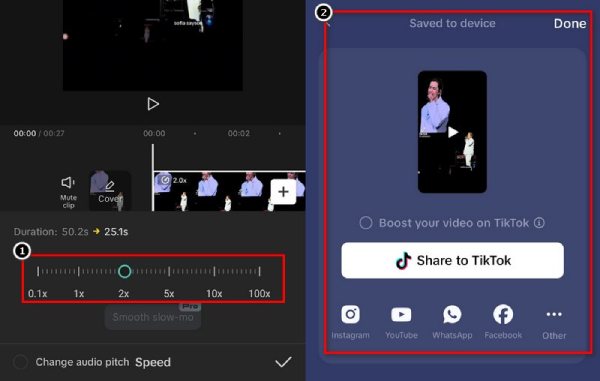Tap the Smooth slow-mo button
This screenshot has width=600, height=381.
[x=153, y=317]
